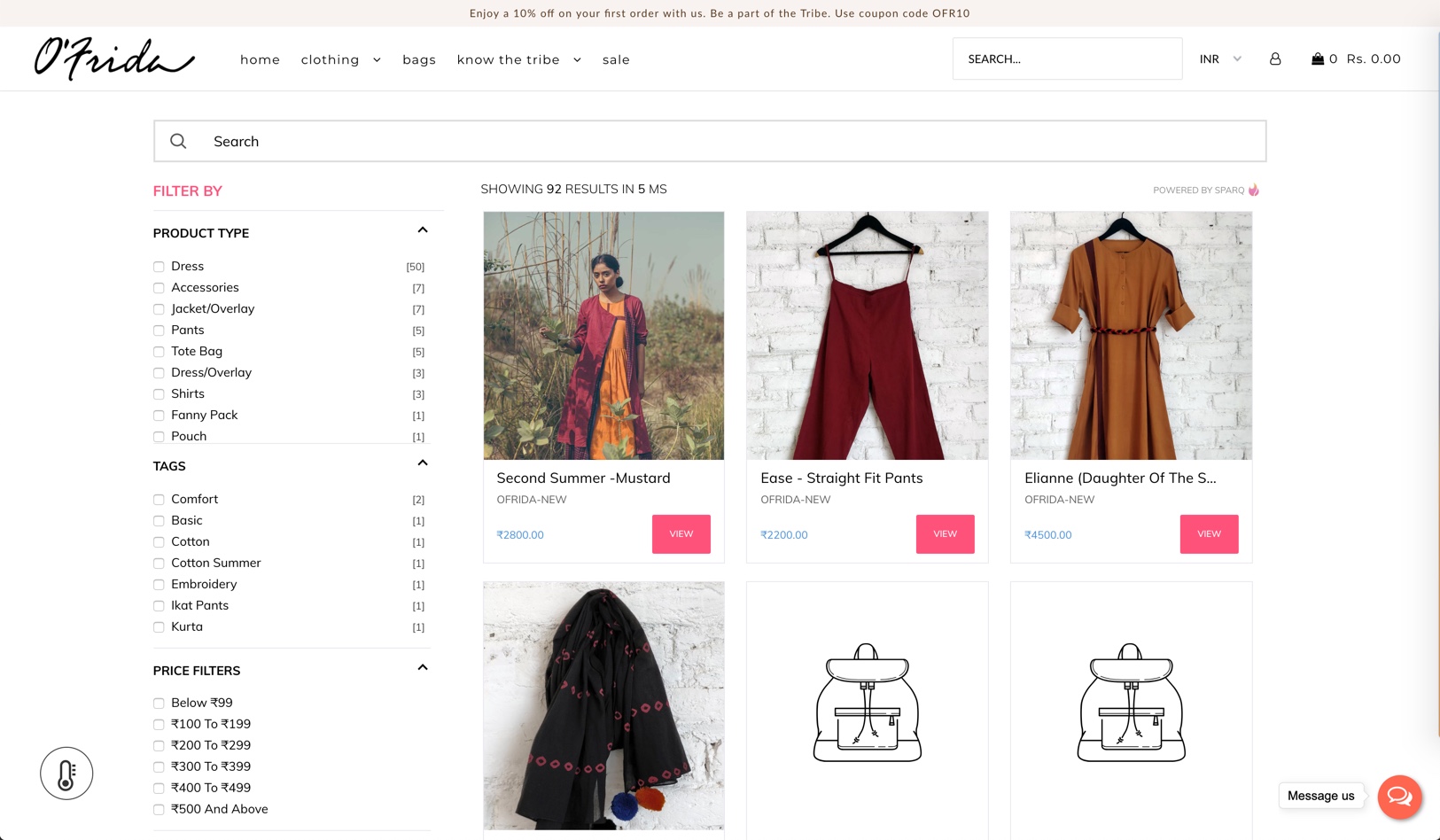Collapse the PRODUCT TYPE section
Image resolution: width=1440 pixels, height=840 pixels.
(x=423, y=229)
